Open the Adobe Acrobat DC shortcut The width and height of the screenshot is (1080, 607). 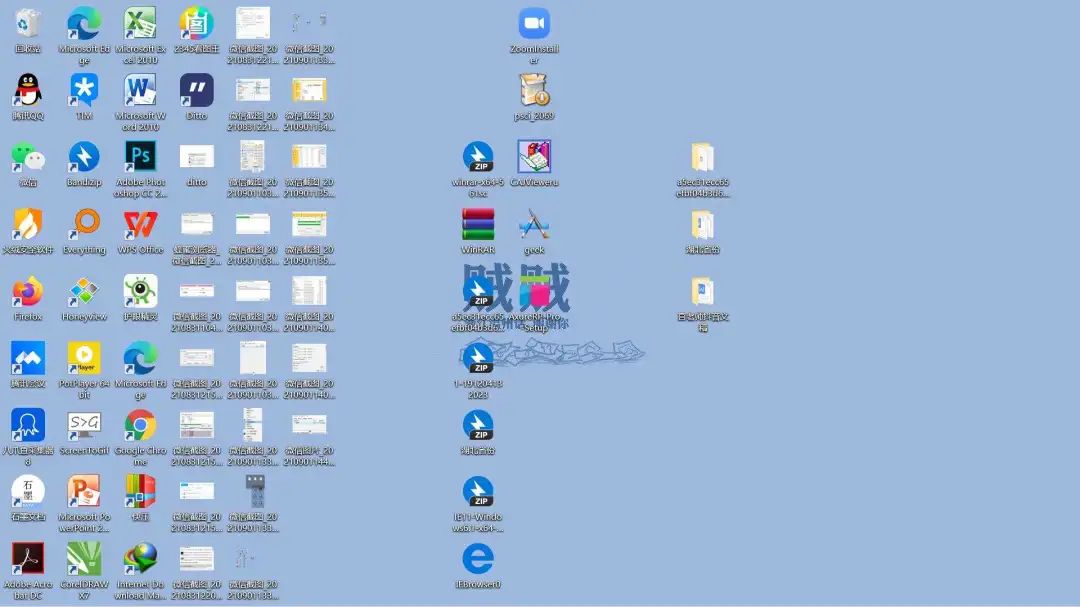click(28, 559)
